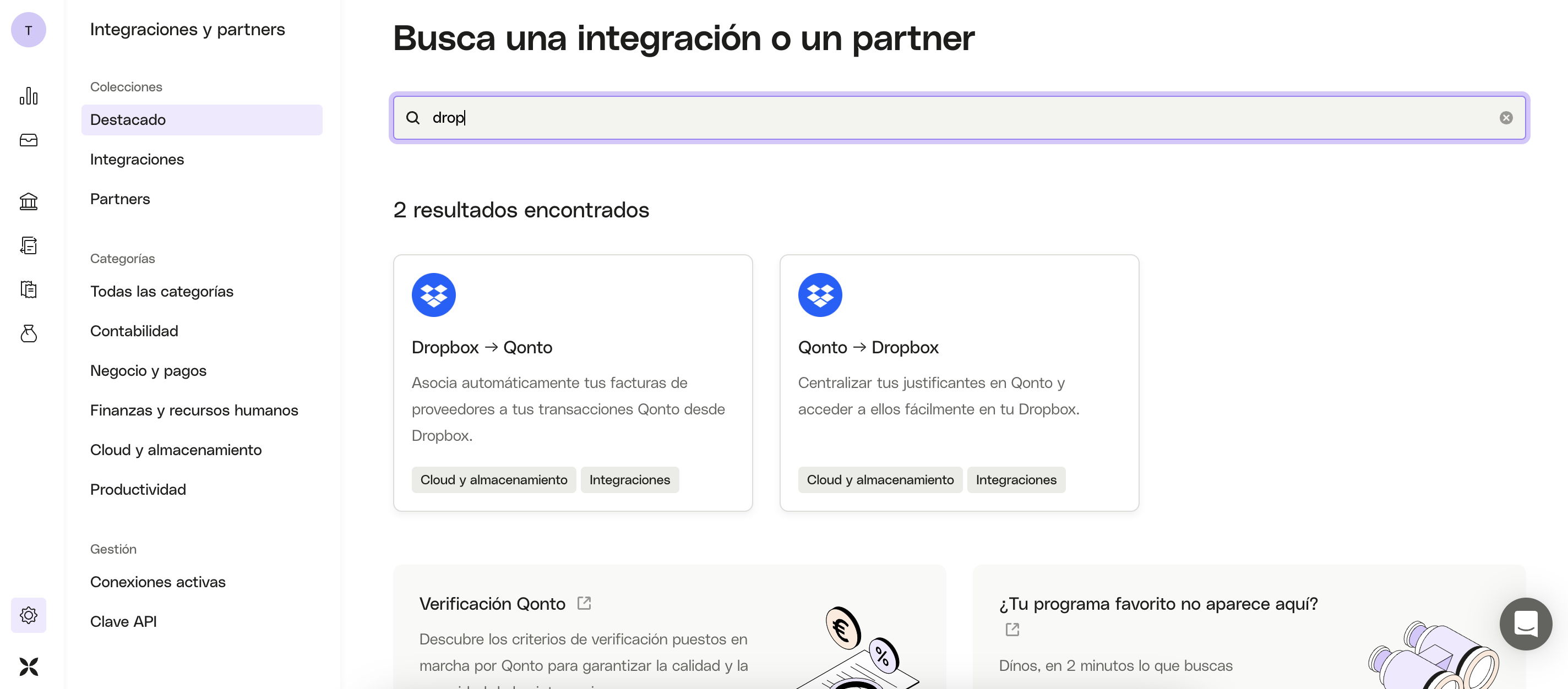Click into the search field containing drop
This screenshot has height=689, width=1568.
tap(959, 117)
